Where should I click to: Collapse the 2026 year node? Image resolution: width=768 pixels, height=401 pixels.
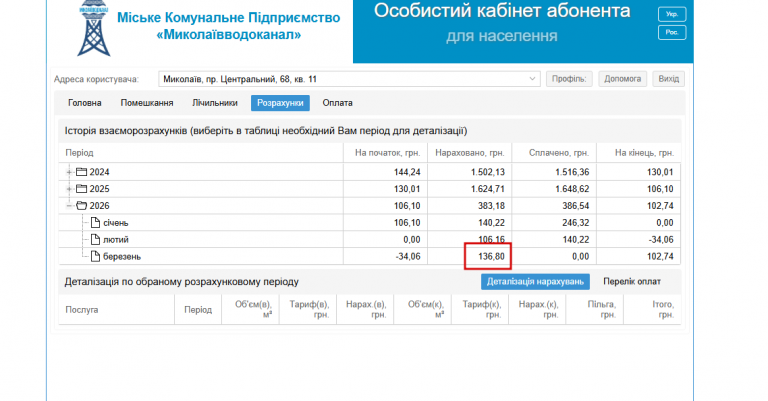(x=69, y=206)
